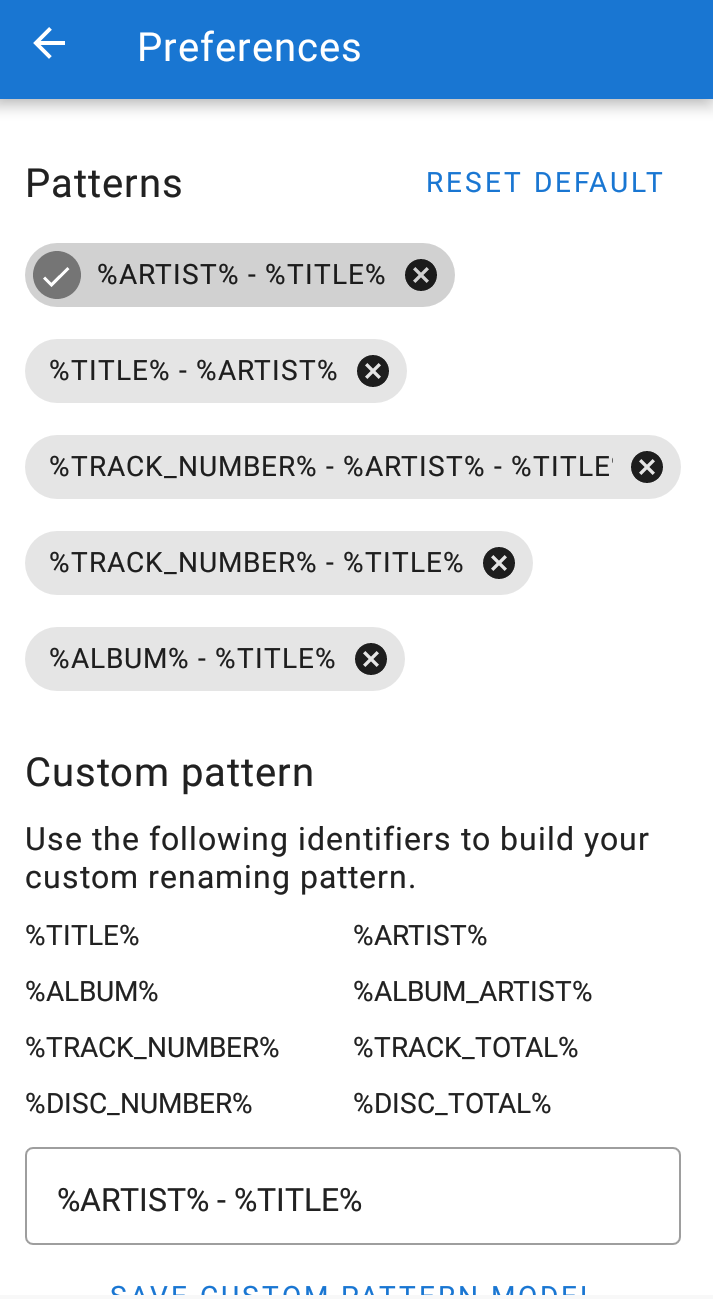Select the %ALBUM_ARTIST% identifier
Image resolution: width=713 pixels, height=1299 pixels.
tap(471, 991)
